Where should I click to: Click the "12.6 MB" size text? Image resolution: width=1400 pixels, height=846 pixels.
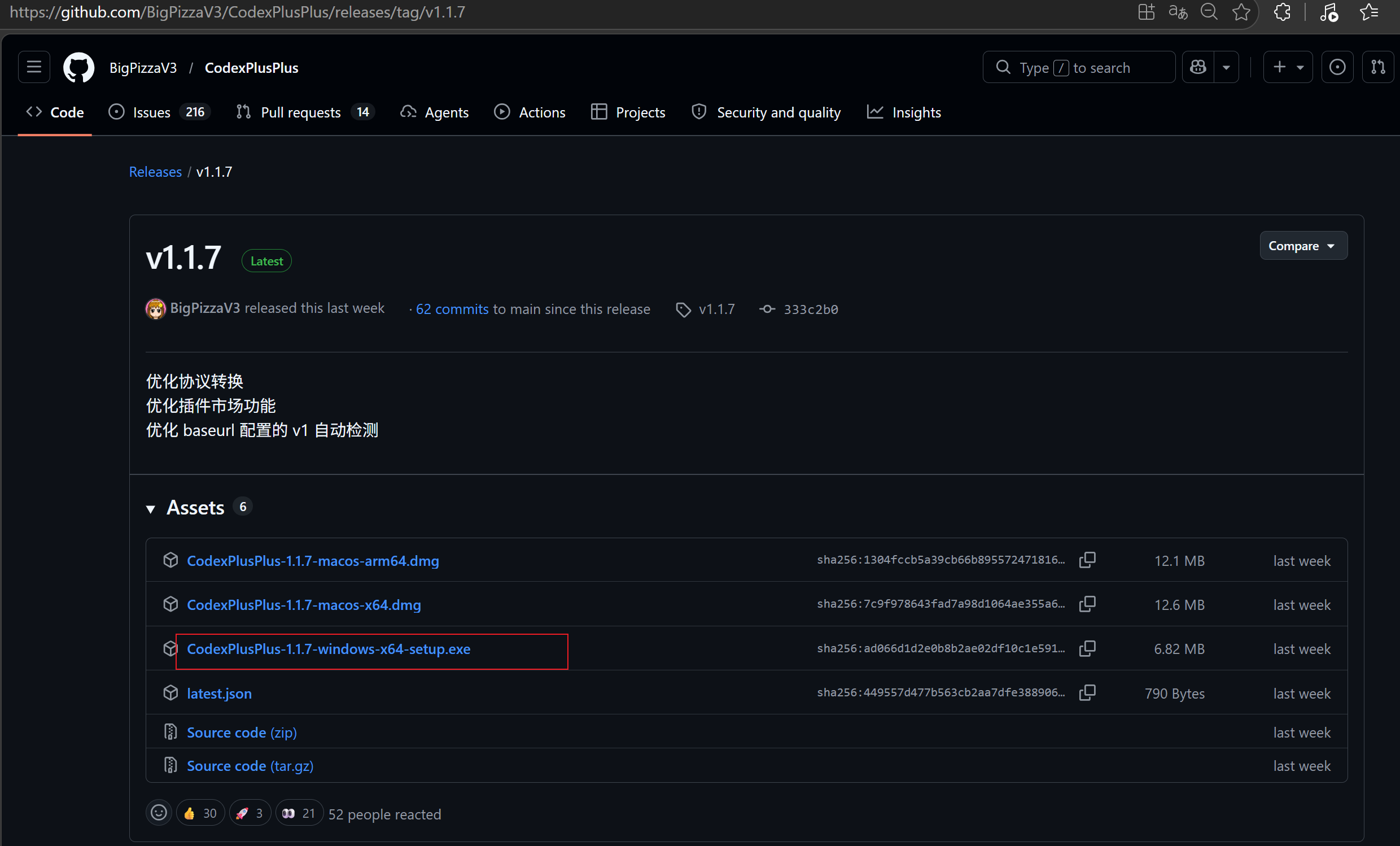point(1179,605)
